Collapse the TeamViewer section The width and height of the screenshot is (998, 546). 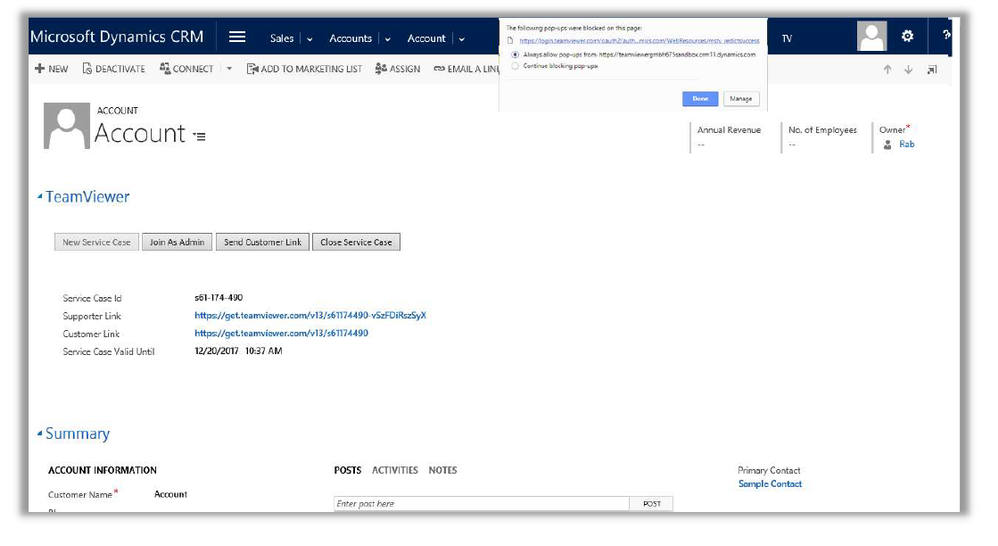click(x=40, y=197)
